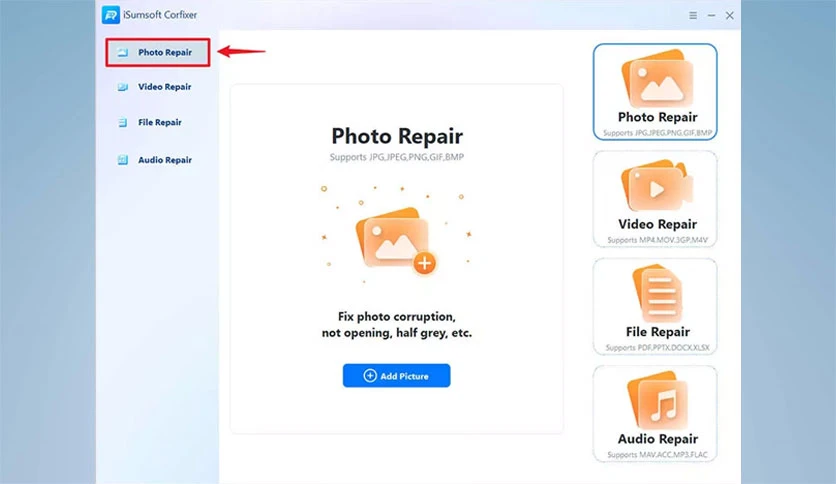Click the plus icon inside Add Picture
836x484 pixels.
(x=369, y=376)
